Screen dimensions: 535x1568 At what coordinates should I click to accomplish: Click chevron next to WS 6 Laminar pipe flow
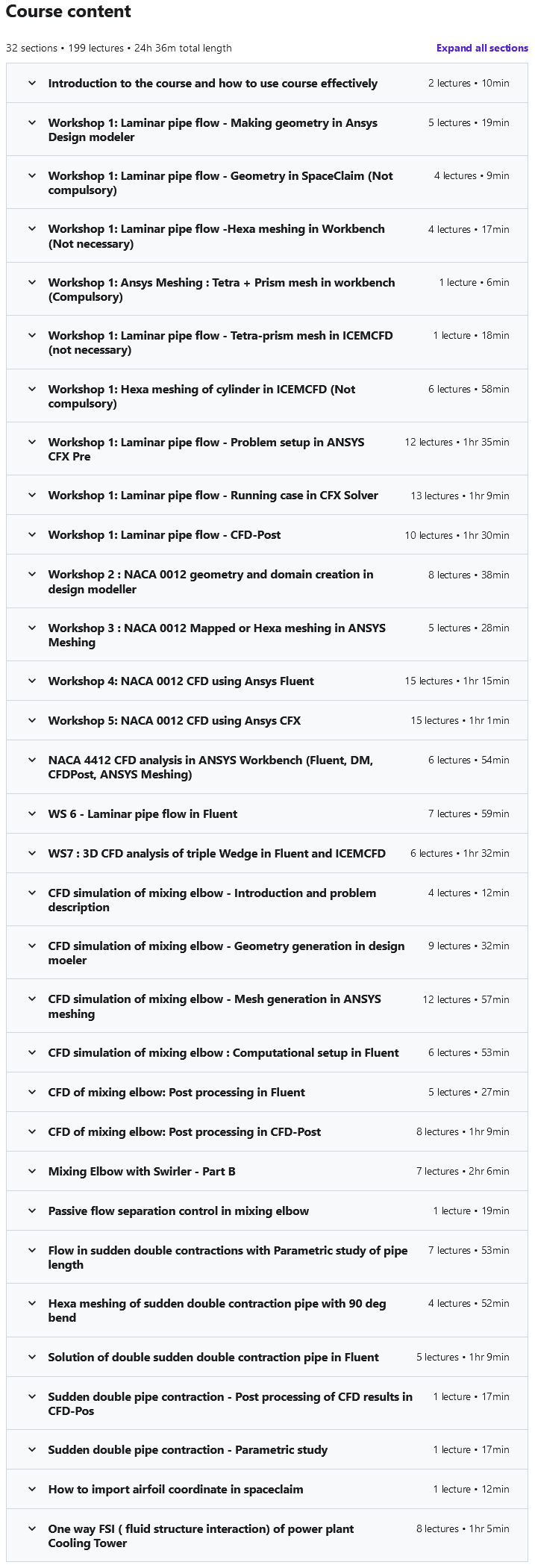(32, 813)
